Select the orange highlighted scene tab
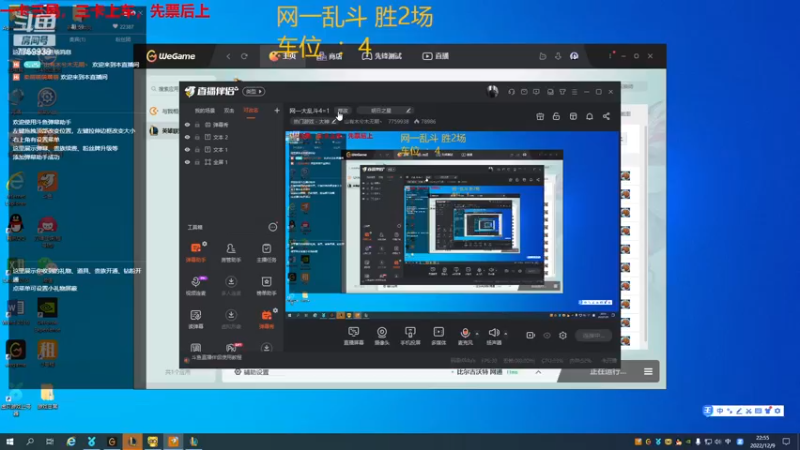Screen dimensions: 800x450 point(251,110)
